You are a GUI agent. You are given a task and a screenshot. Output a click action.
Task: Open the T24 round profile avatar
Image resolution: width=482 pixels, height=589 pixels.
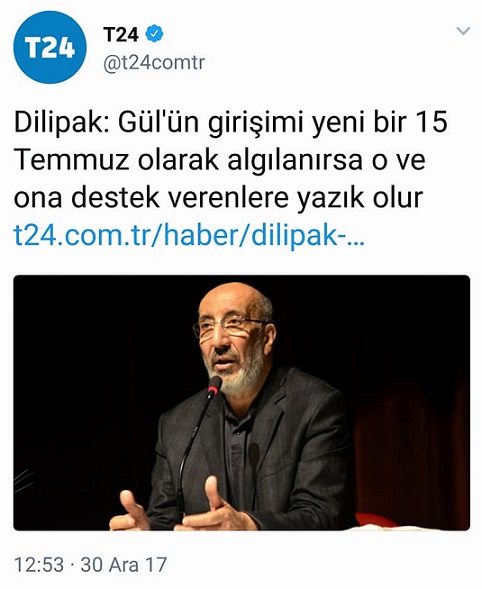pos(50,47)
